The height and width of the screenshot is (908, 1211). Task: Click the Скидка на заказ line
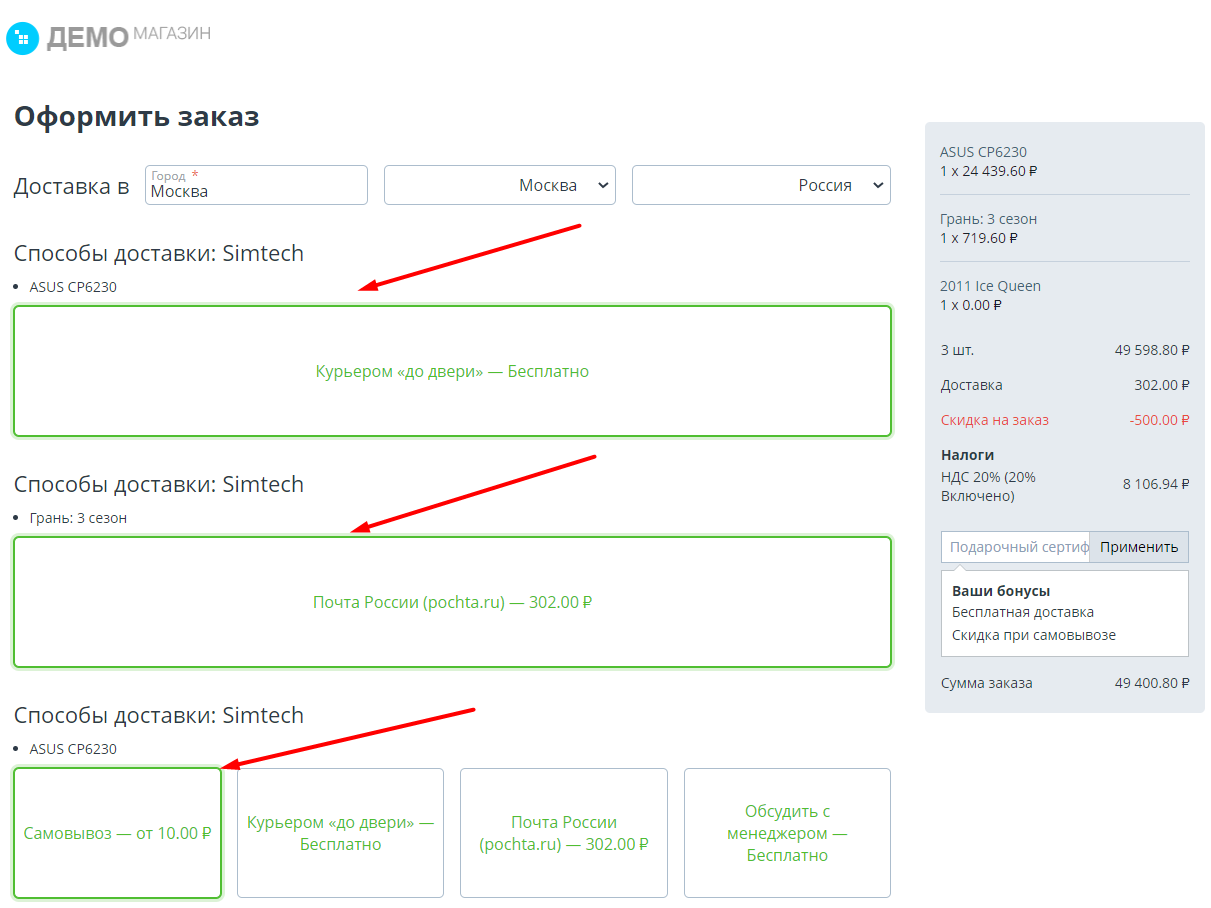point(1065,420)
